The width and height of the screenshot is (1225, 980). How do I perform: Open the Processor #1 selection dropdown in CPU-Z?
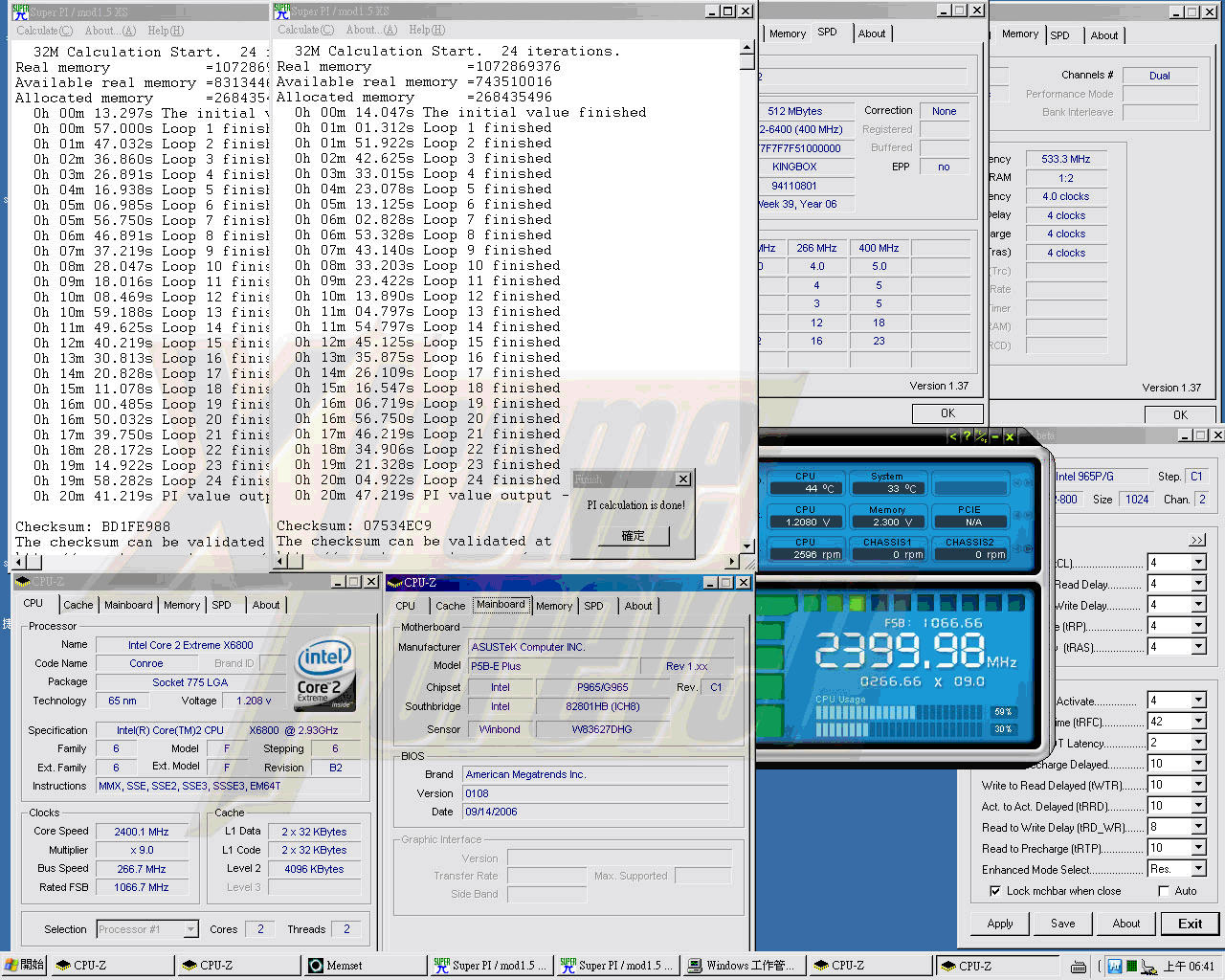[x=190, y=929]
